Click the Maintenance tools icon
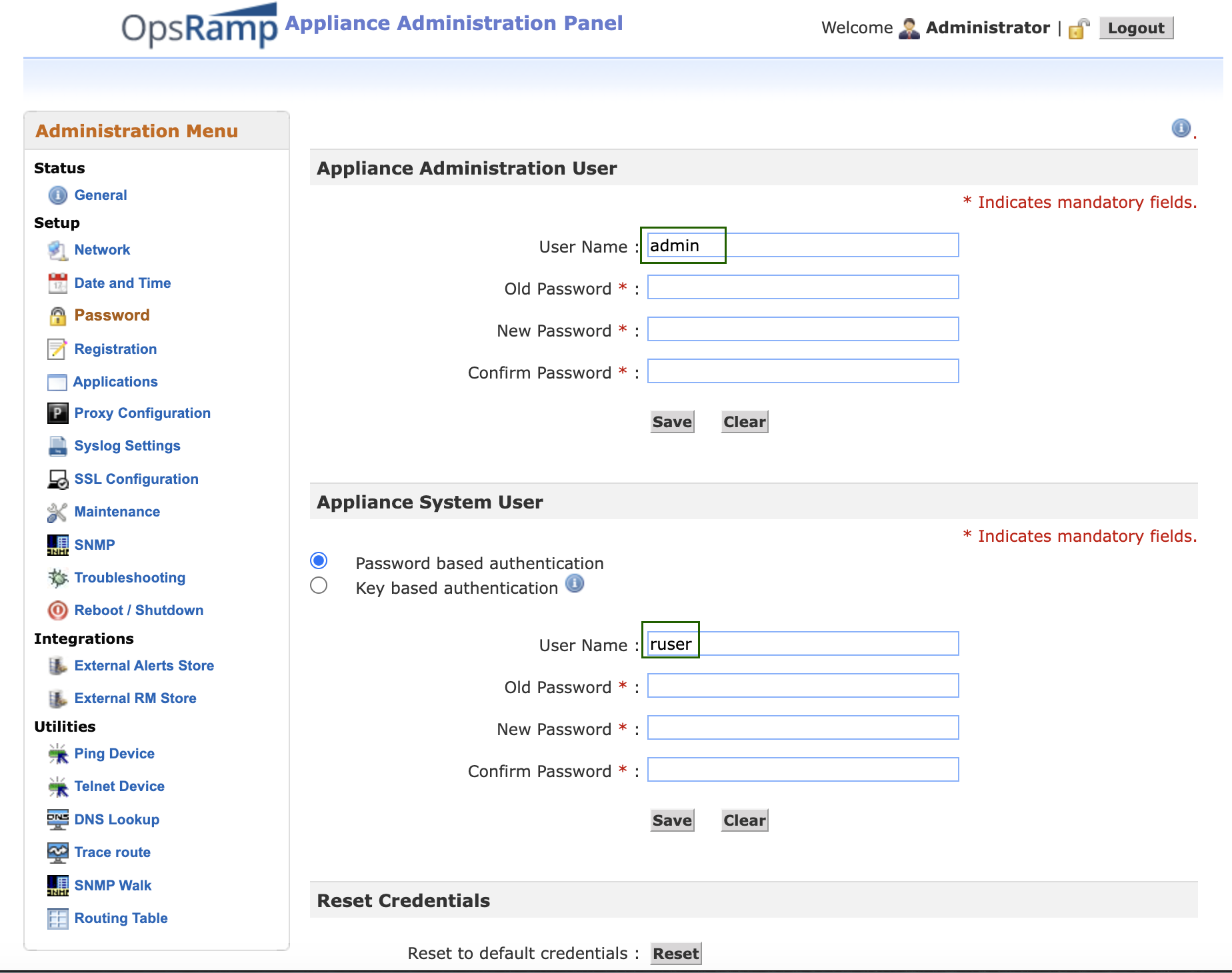Viewport: 1232px width, 973px height. (x=58, y=512)
